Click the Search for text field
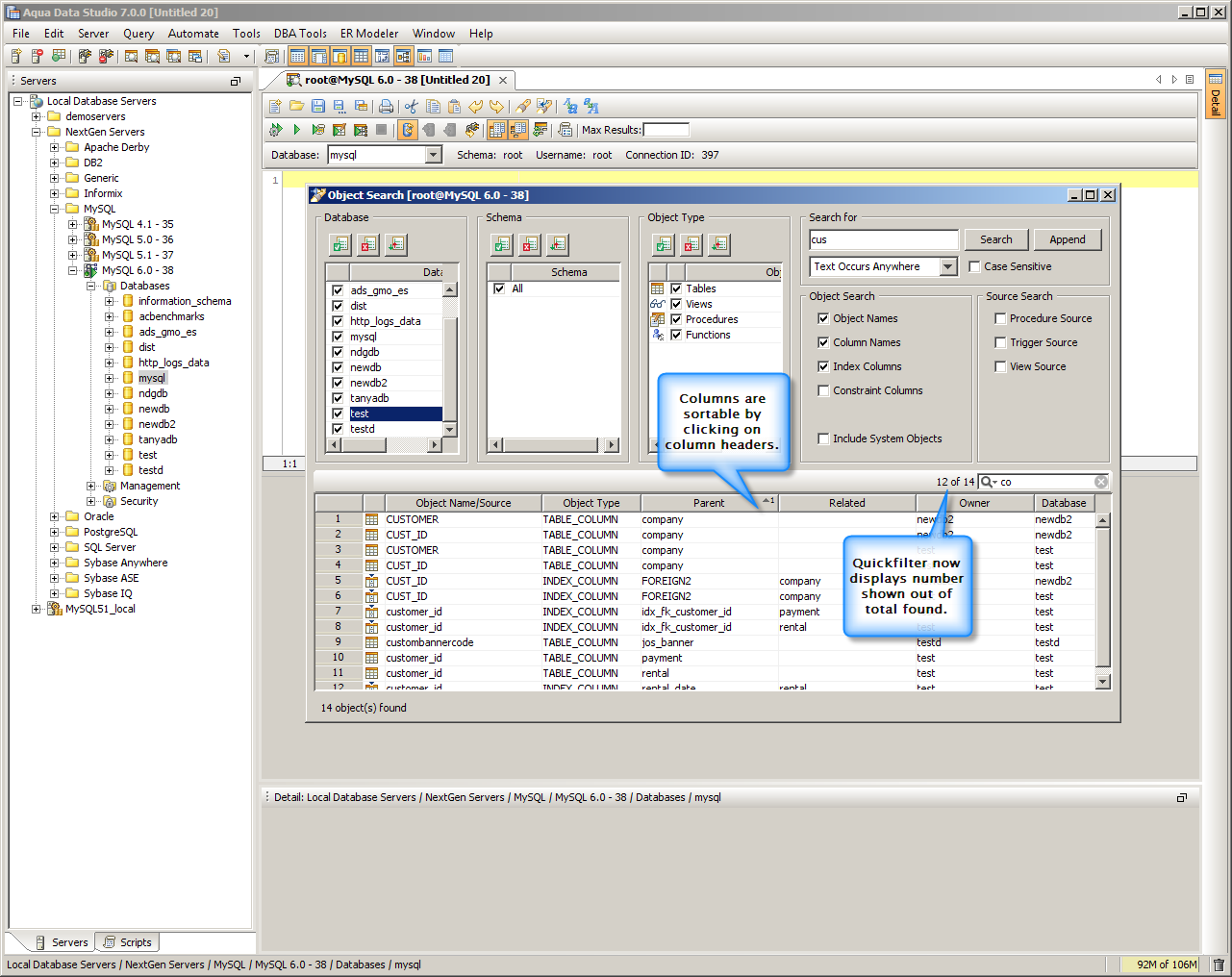This screenshot has height=977, width=1232. point(883,239)
